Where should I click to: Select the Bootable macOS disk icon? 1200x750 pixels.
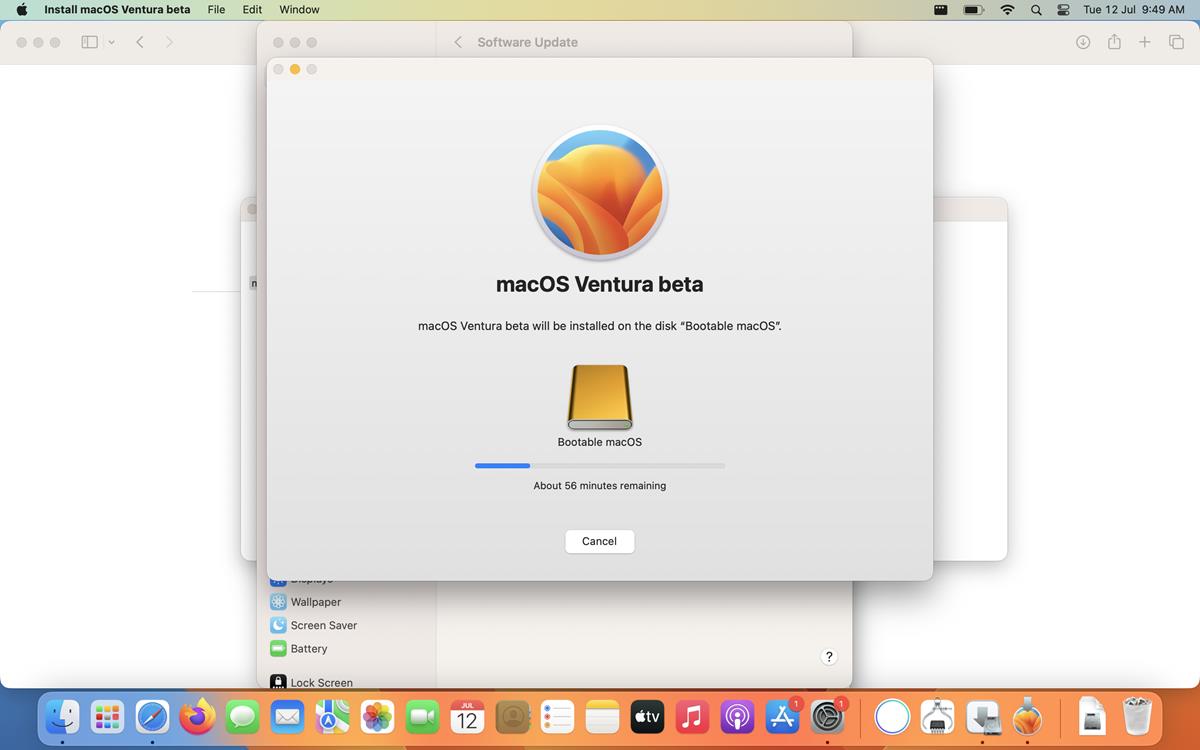599,398
